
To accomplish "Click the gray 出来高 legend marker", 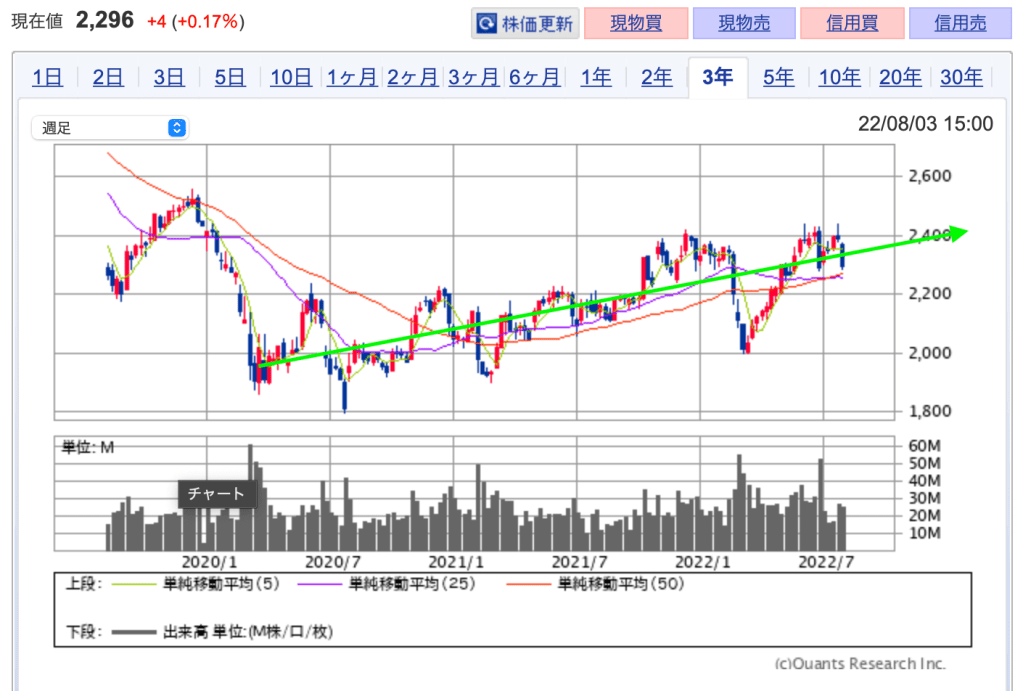I will 133,631.
